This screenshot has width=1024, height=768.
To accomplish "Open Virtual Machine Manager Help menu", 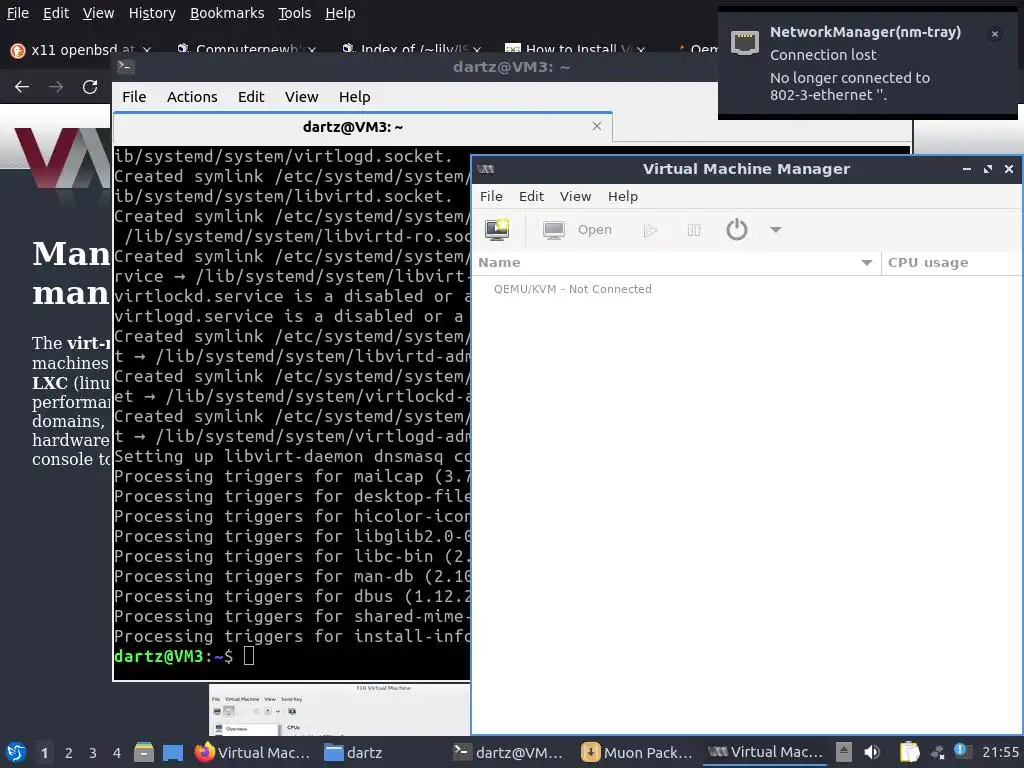I will tap(622, 196).
